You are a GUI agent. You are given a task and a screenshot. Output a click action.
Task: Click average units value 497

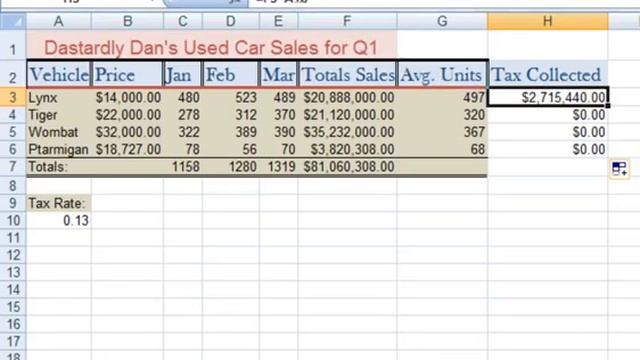[442, 98]
